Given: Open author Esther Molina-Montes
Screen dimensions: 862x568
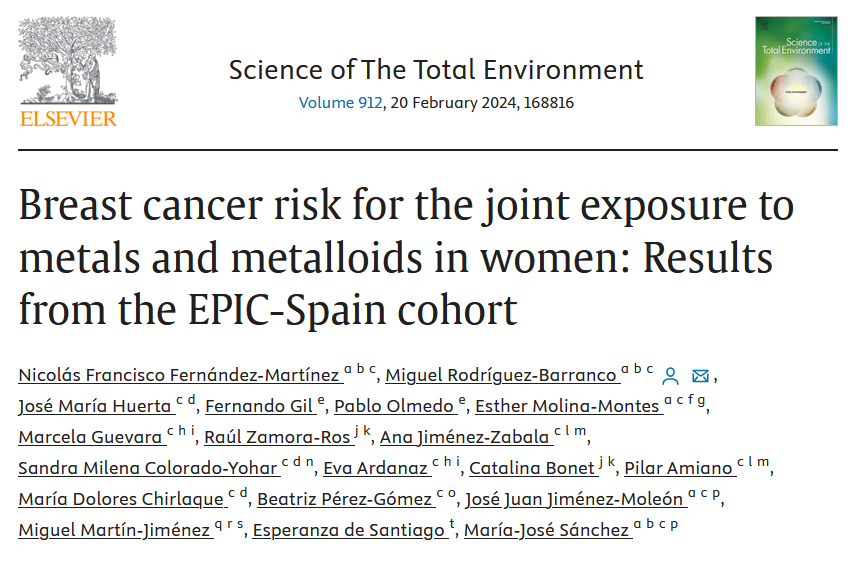Looking at the screenshot, I should (x=566, y=407).
